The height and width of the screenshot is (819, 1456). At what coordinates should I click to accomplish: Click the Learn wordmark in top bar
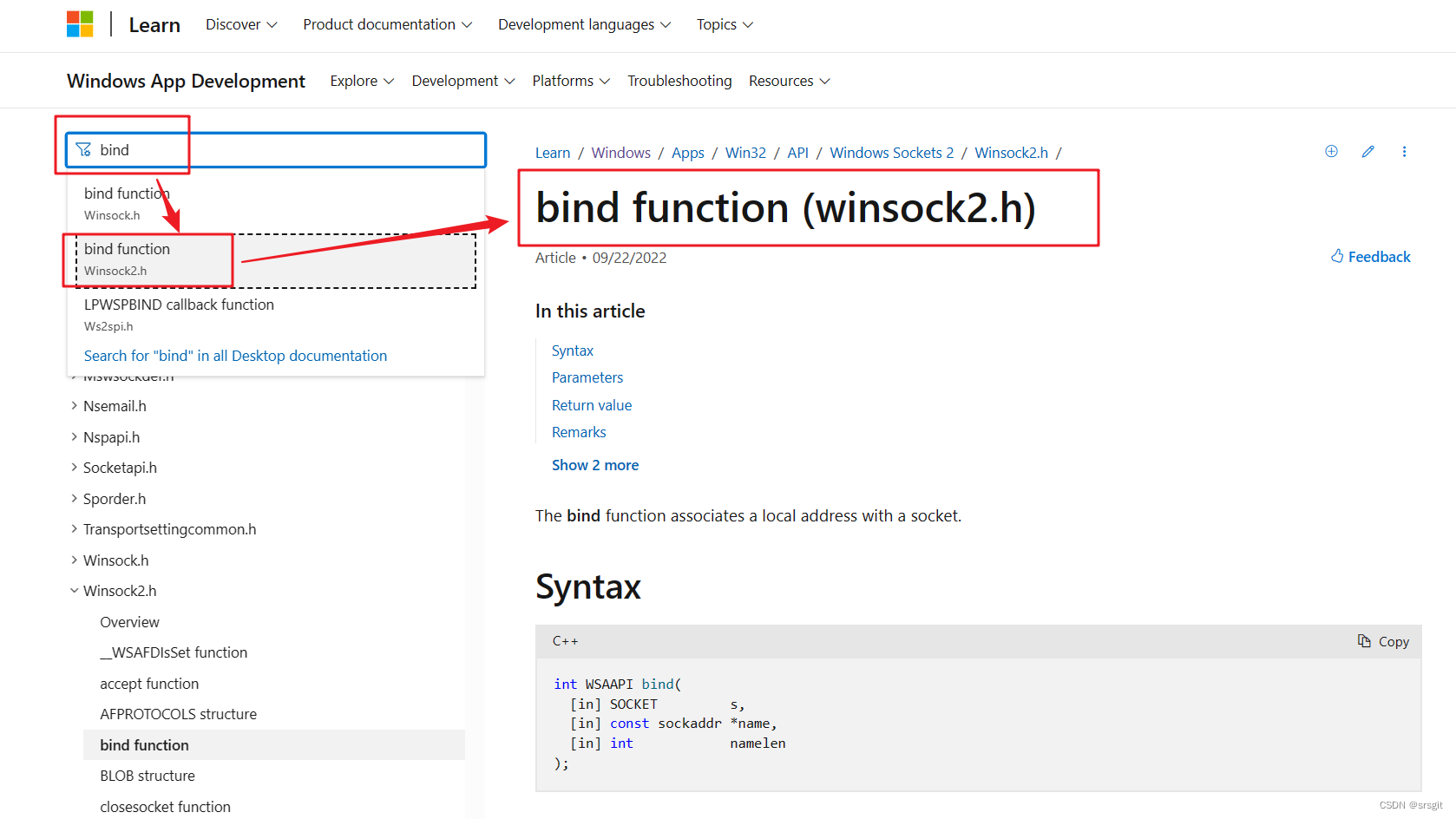point(154,24)
